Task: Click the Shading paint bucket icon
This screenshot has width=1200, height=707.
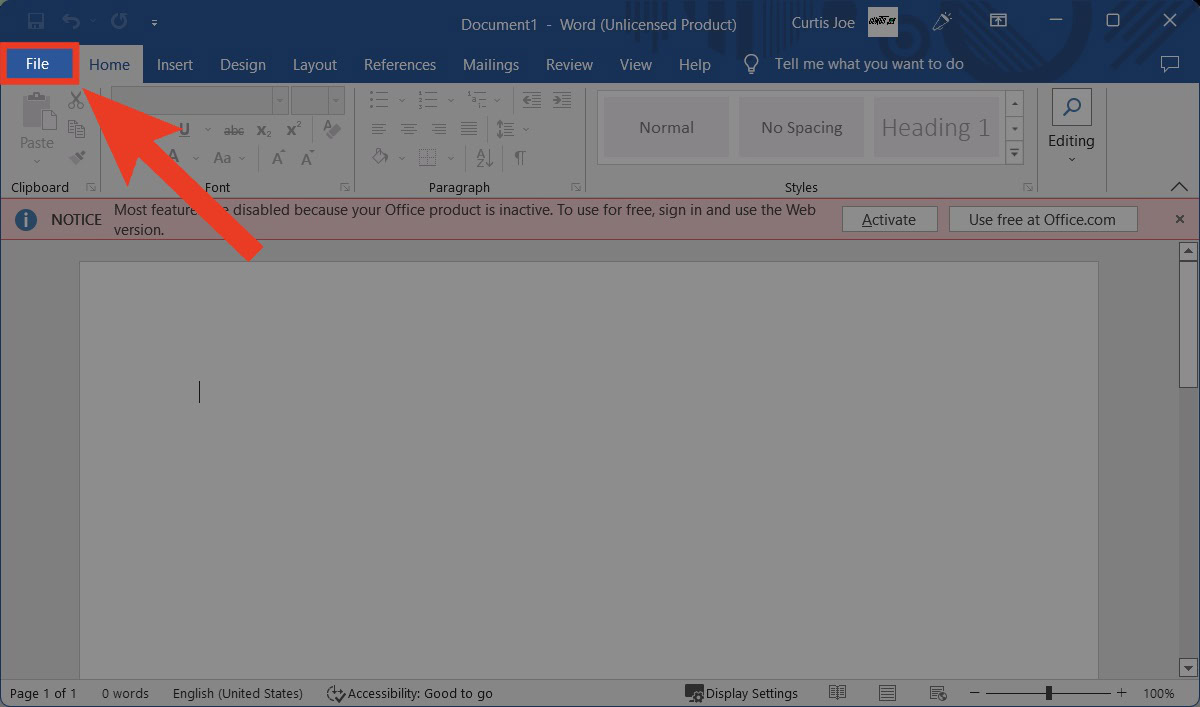Action: (380, 158)
